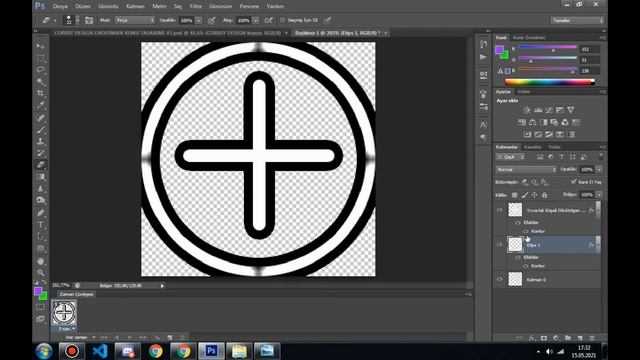Switch to Kanallar tab

click(533, 147)
